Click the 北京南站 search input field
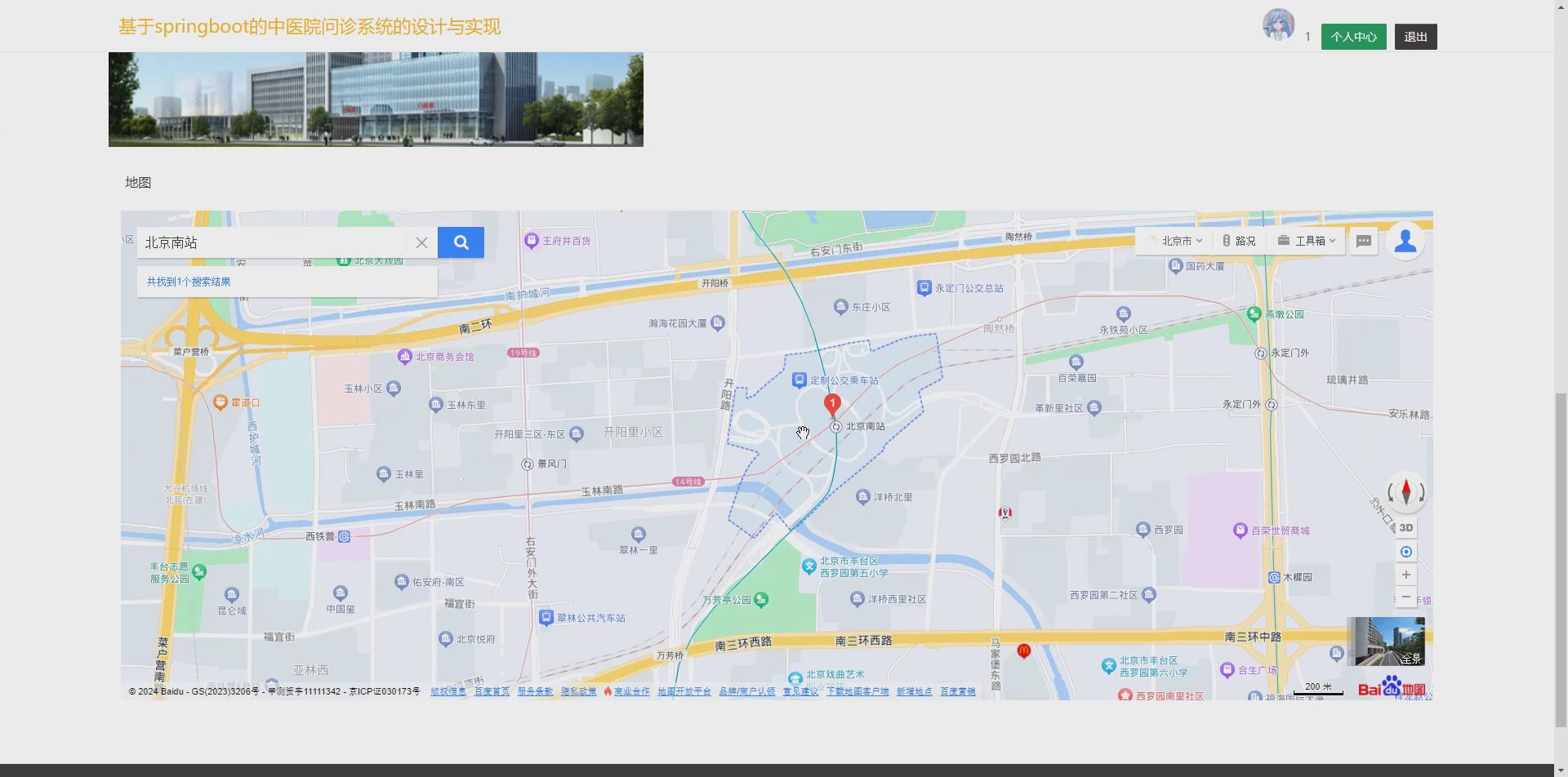The width and height of the screenshot is (1568, 777). pos(271,242)
